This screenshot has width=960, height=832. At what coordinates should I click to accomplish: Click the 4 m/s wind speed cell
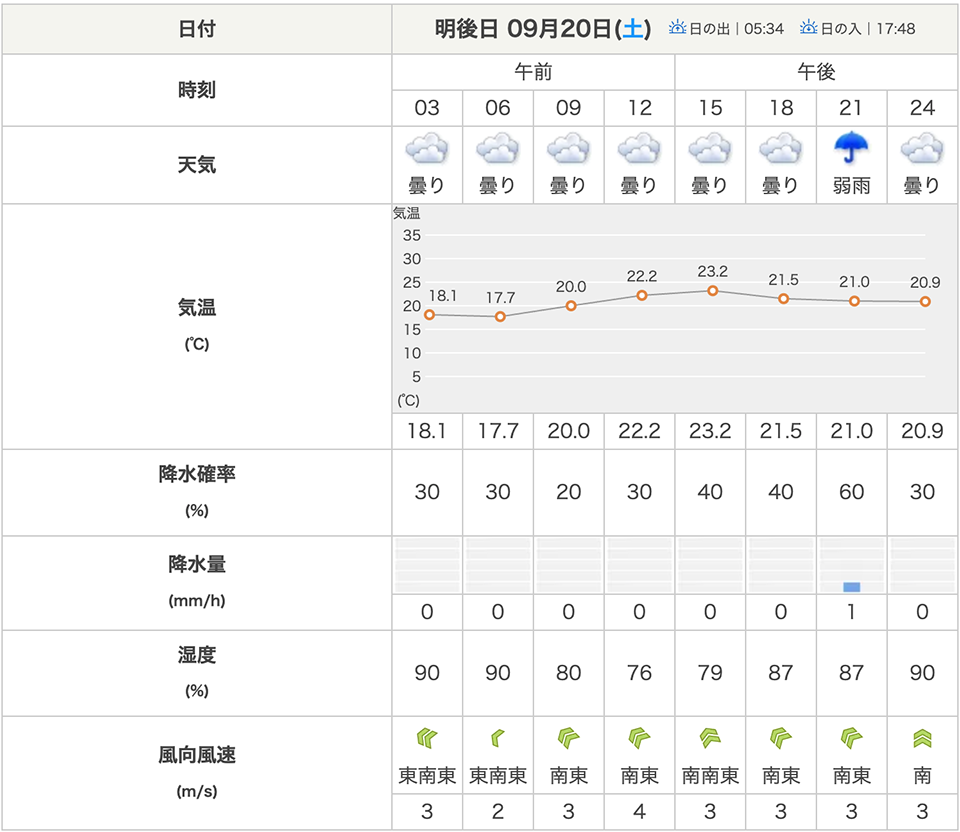(x=639, y=812)
